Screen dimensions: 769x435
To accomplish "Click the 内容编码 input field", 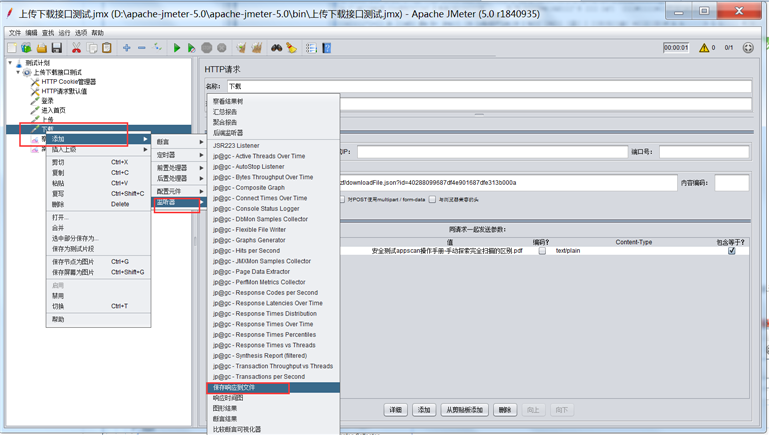I will [x=731, y=183].
